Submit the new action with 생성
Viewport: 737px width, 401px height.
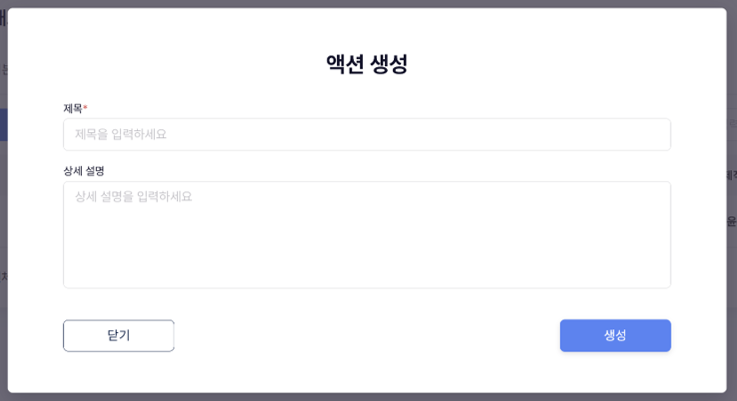coord(615,335)
